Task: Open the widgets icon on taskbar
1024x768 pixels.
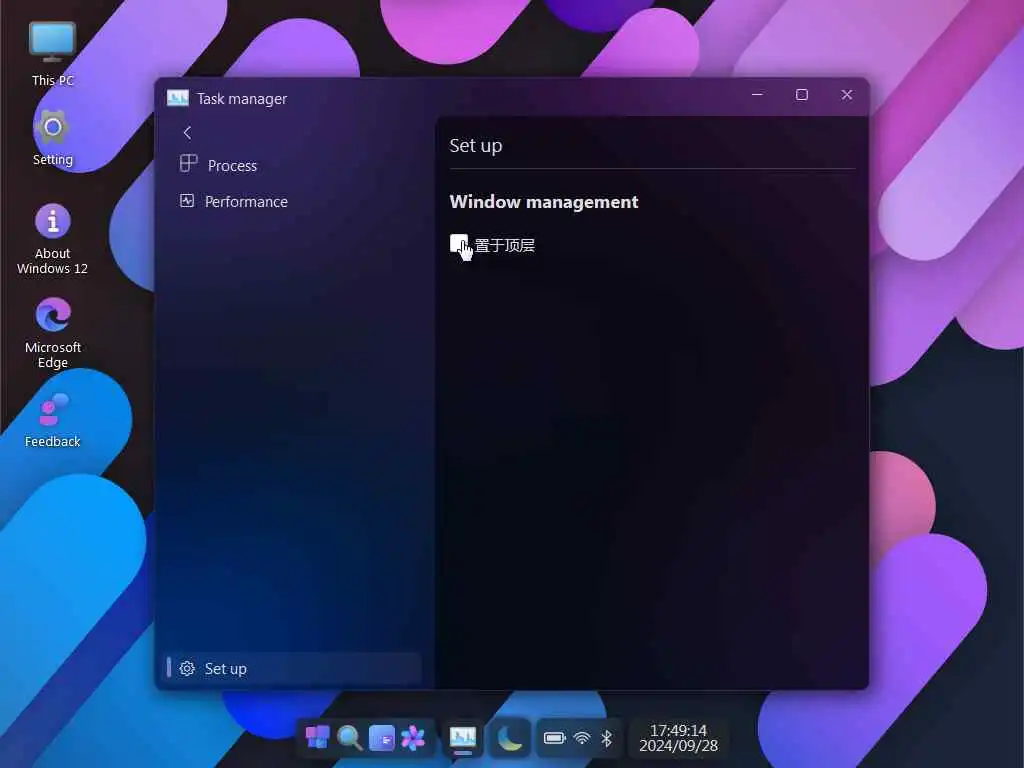Action: pyautogui.click(x=381, y=738)
